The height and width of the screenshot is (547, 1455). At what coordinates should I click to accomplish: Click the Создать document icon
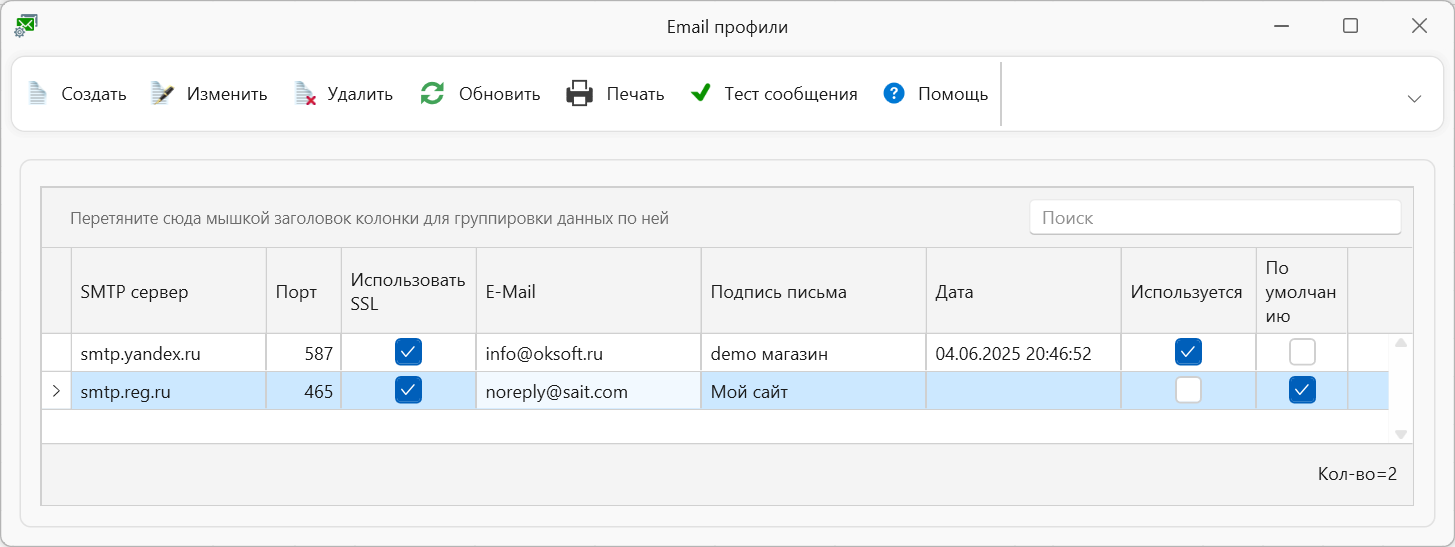(x=37, y=94)
